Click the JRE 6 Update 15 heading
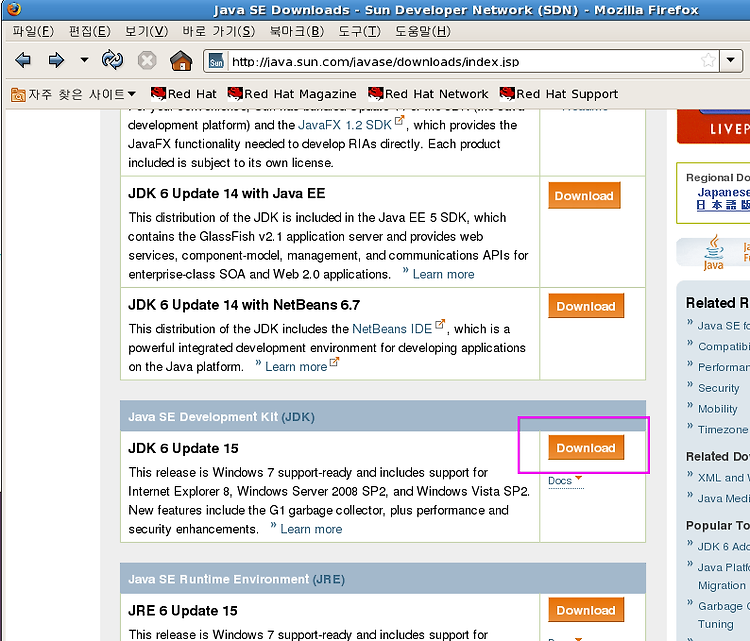Screen dimensions: 750x641 pyautogui.click(x=183, y=610)
